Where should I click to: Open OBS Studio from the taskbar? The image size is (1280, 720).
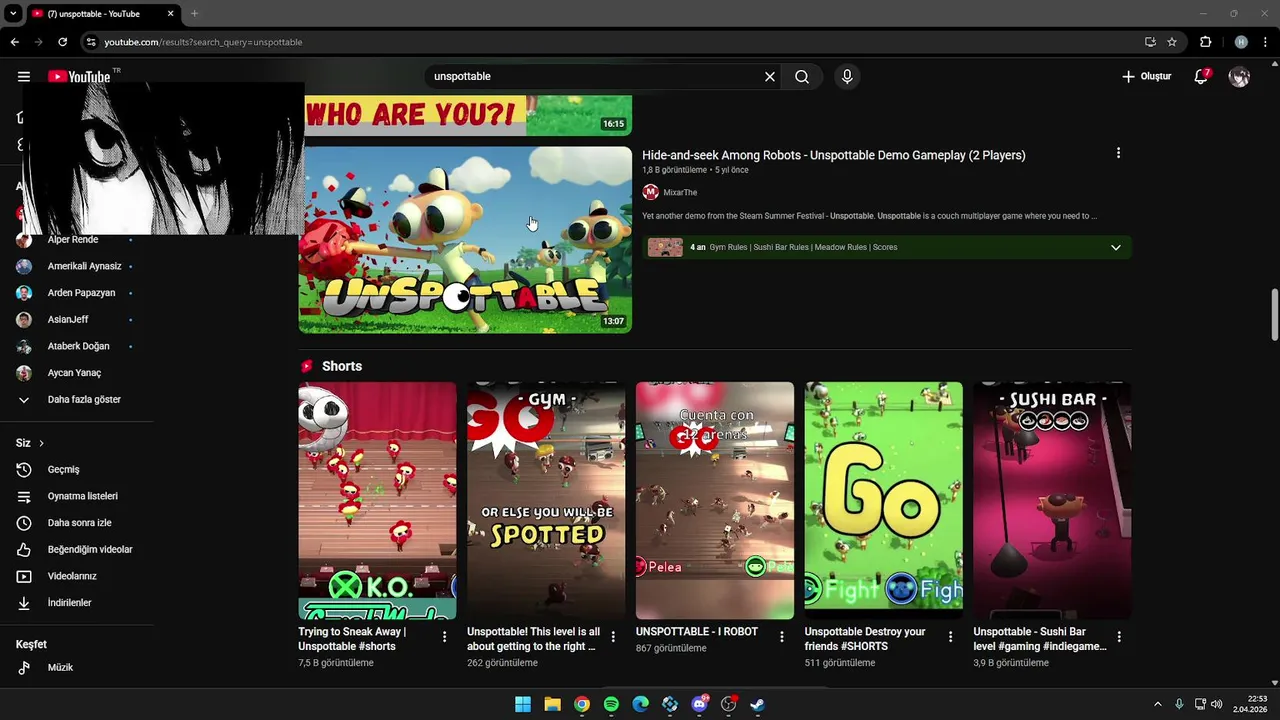[x=729, y=704]
